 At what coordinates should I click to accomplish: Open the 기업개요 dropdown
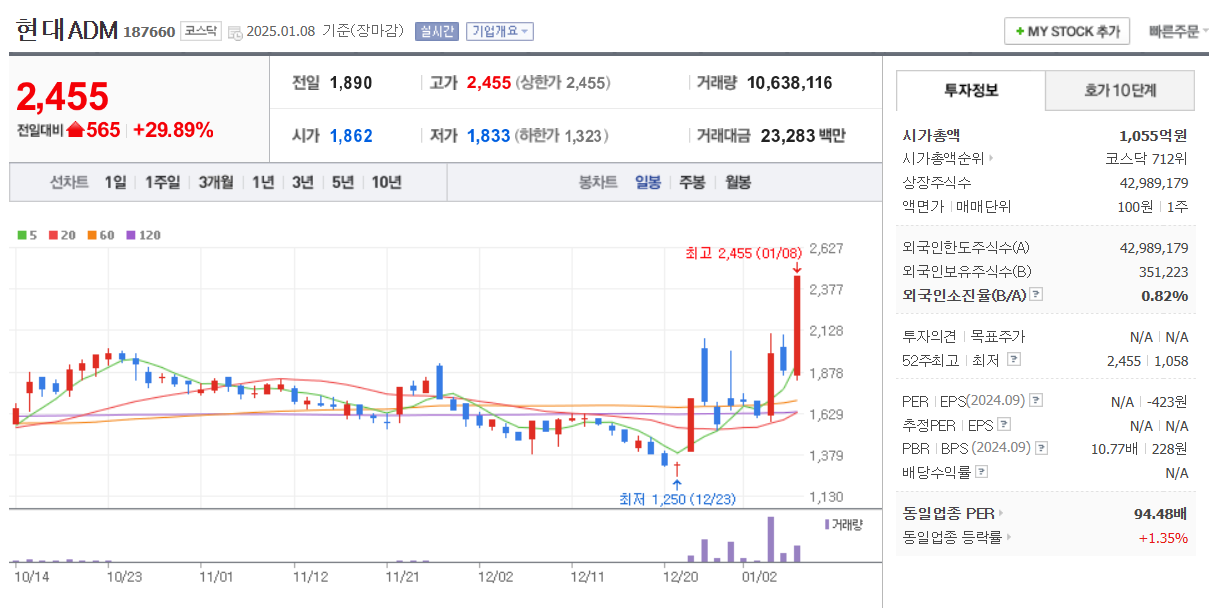[x=500, y=32]
